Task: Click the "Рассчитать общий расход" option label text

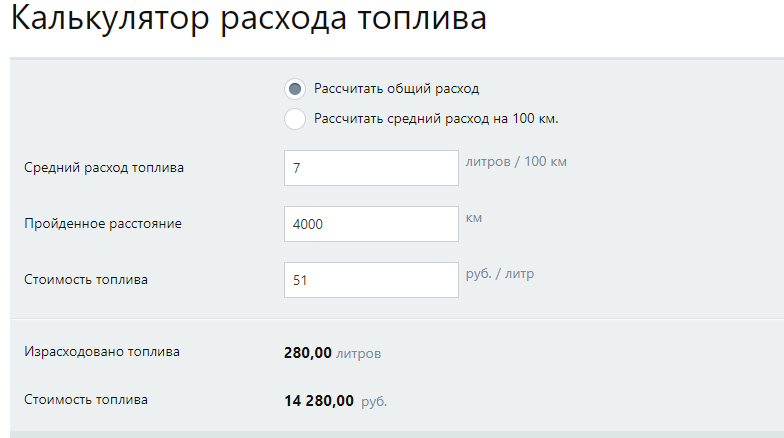Action: point(397,89)
